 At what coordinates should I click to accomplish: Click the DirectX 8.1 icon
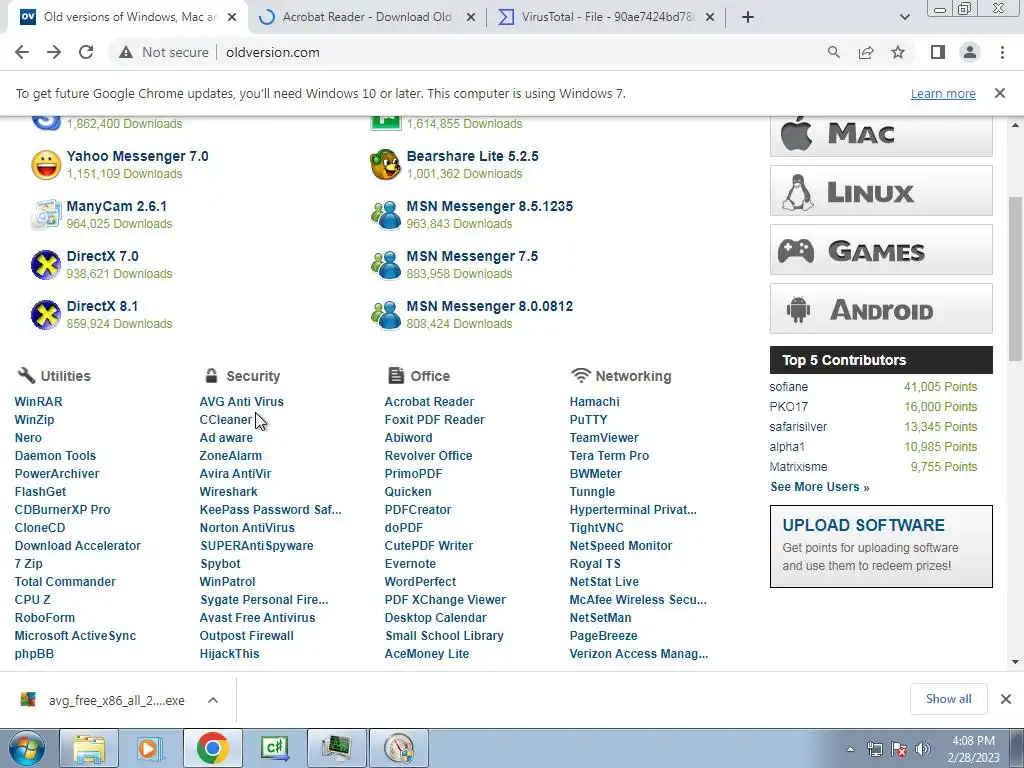(x=46, y=315)
